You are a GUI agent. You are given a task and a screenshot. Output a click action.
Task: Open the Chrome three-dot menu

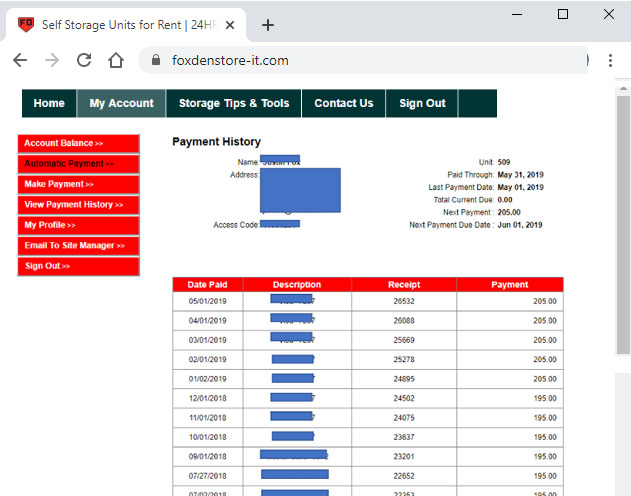[x=610, y=60]
